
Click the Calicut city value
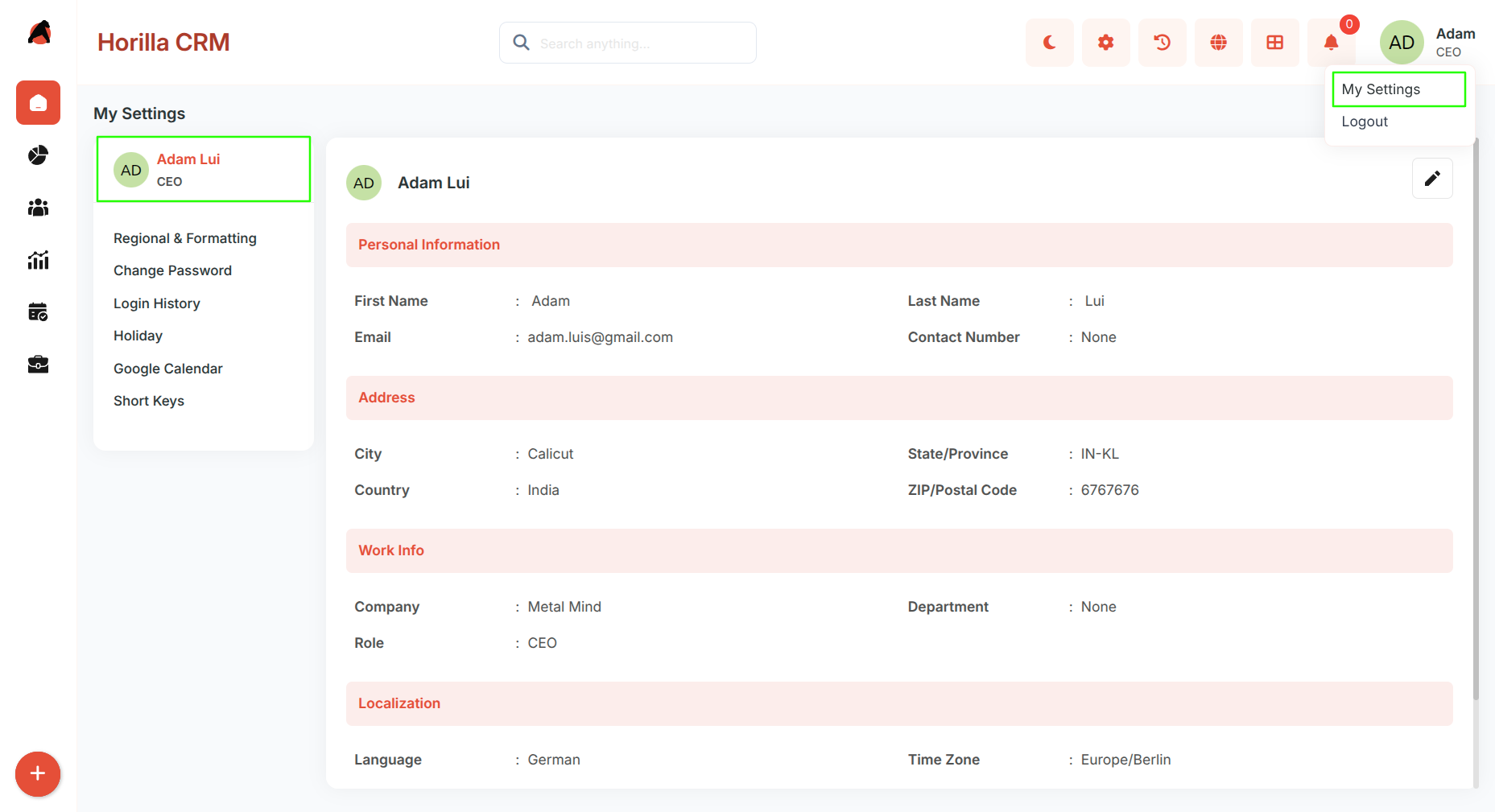pyautogui.click(x=551, y=454)
